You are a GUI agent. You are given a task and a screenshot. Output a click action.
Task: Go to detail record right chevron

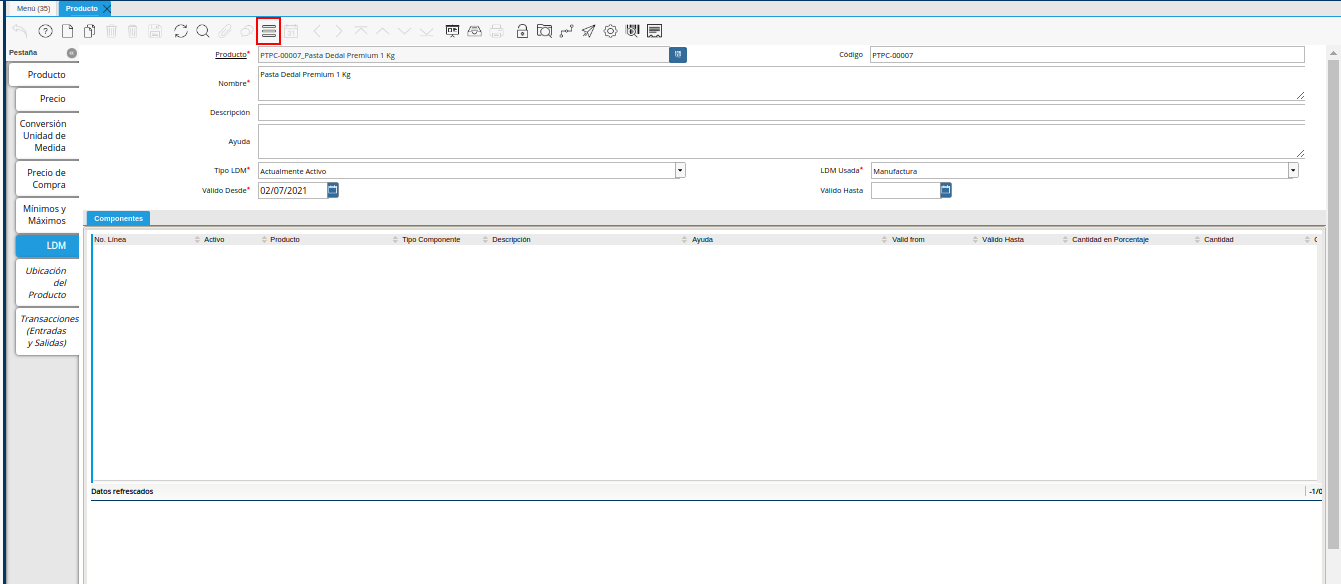pos(338,31)
